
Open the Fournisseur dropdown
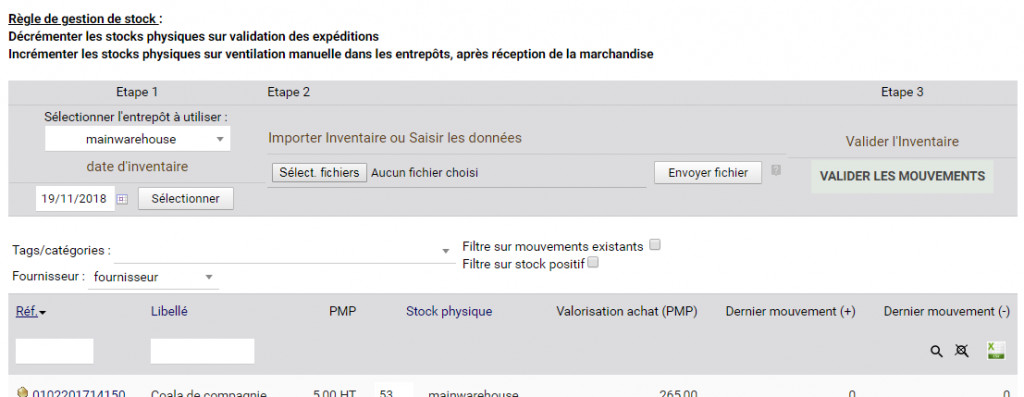point(153,277)
